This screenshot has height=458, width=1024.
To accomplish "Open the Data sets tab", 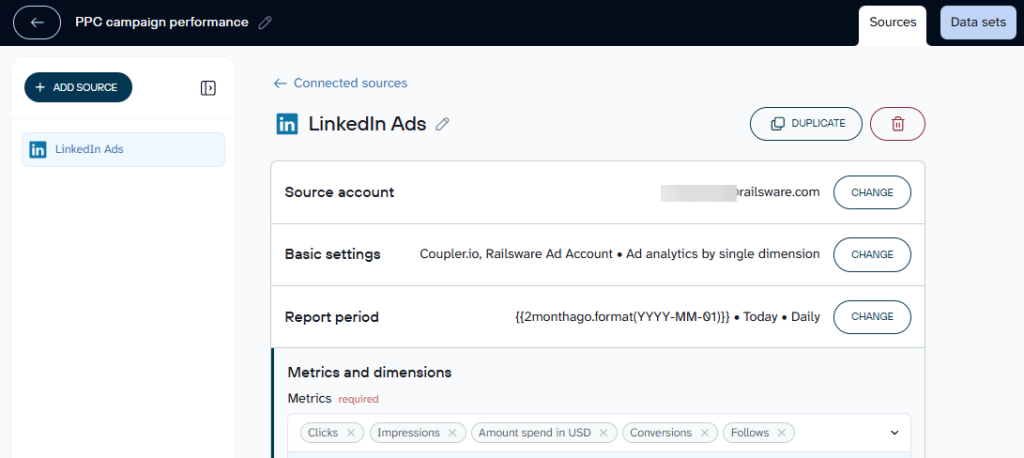I will pyautogui.click(x=978, y=23).
